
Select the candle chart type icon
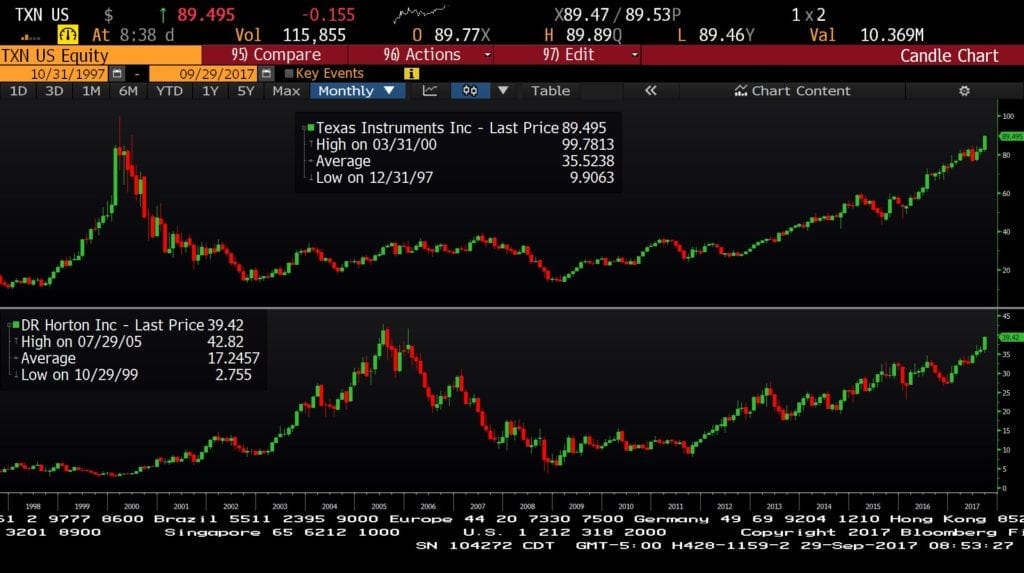tap(470, 91)
